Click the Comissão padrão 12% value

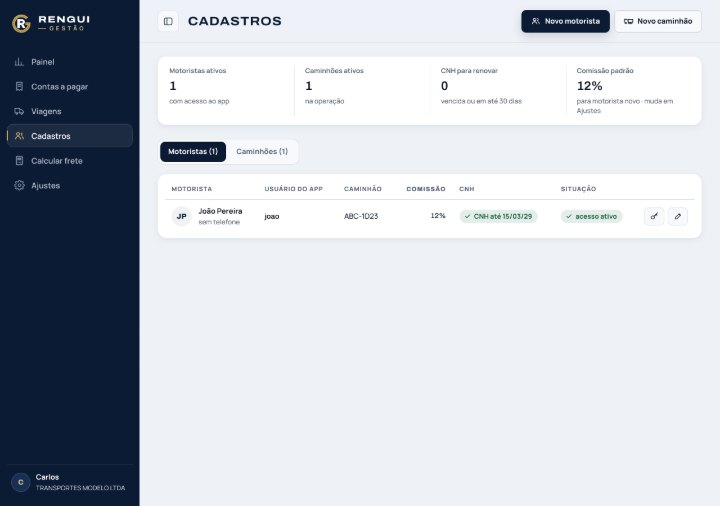pos(589,86)
